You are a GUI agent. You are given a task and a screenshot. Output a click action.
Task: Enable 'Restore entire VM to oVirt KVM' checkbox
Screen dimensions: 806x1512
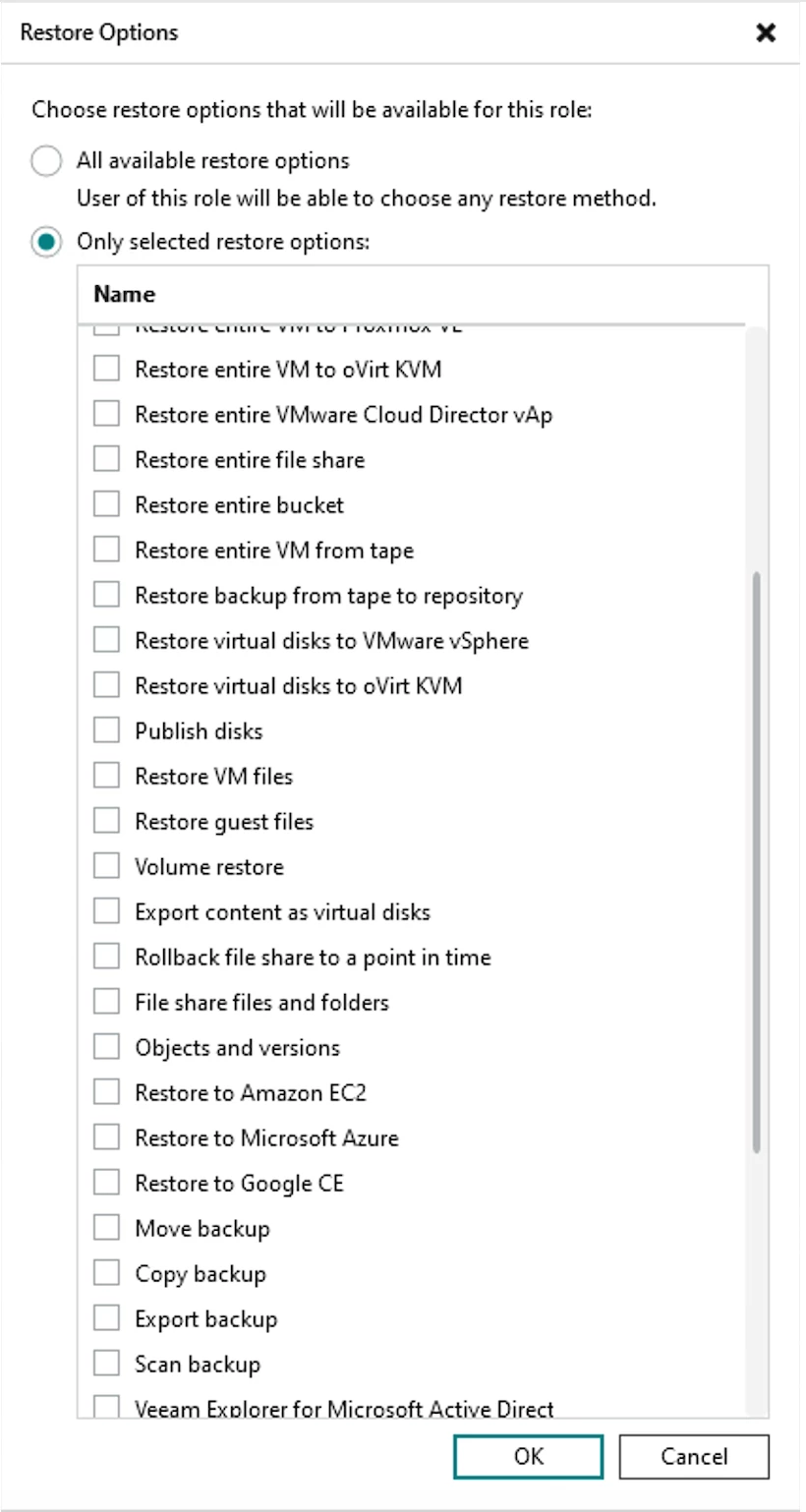(x=106, y=370)
